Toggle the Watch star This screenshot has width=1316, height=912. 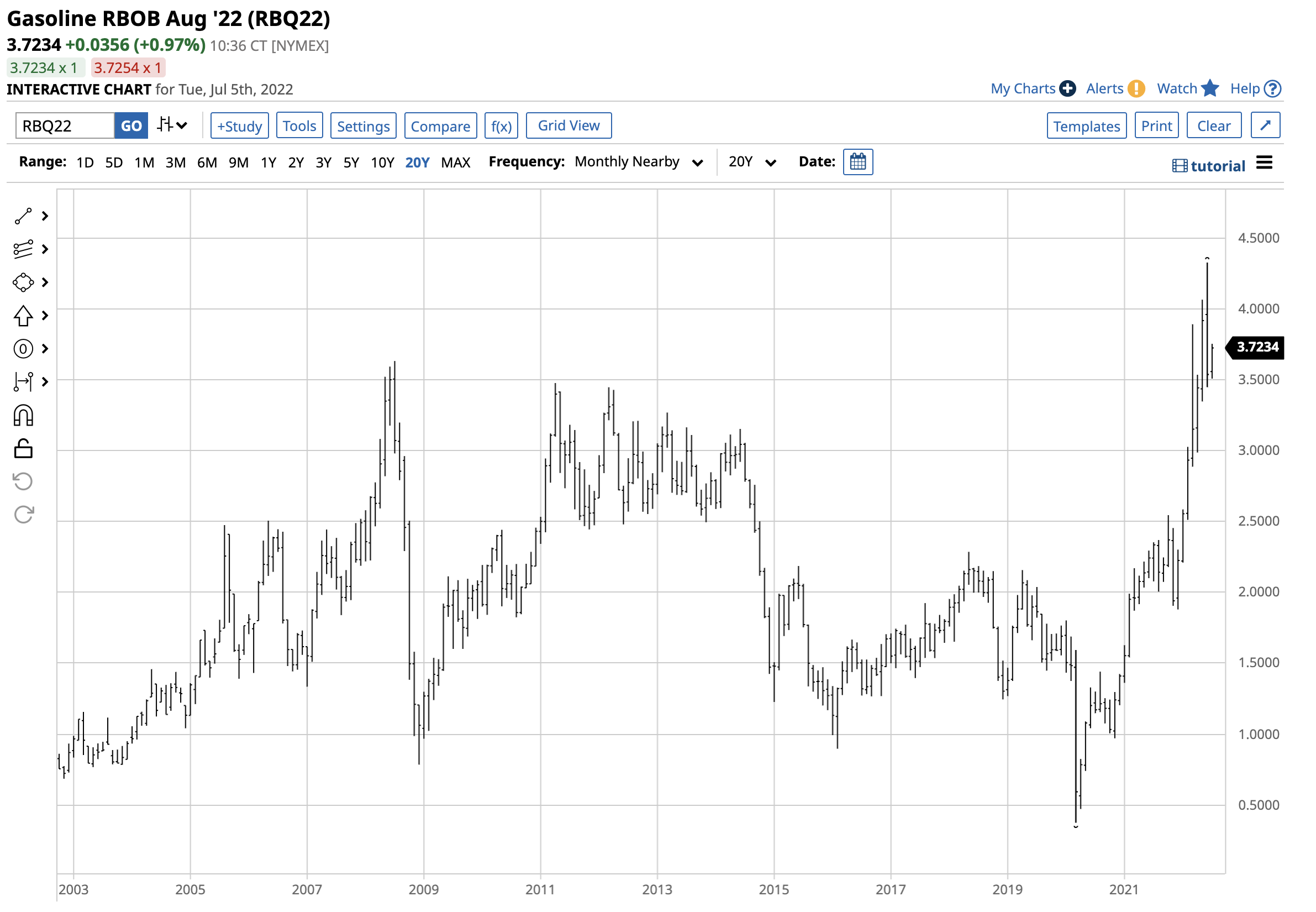point(1210,88)
